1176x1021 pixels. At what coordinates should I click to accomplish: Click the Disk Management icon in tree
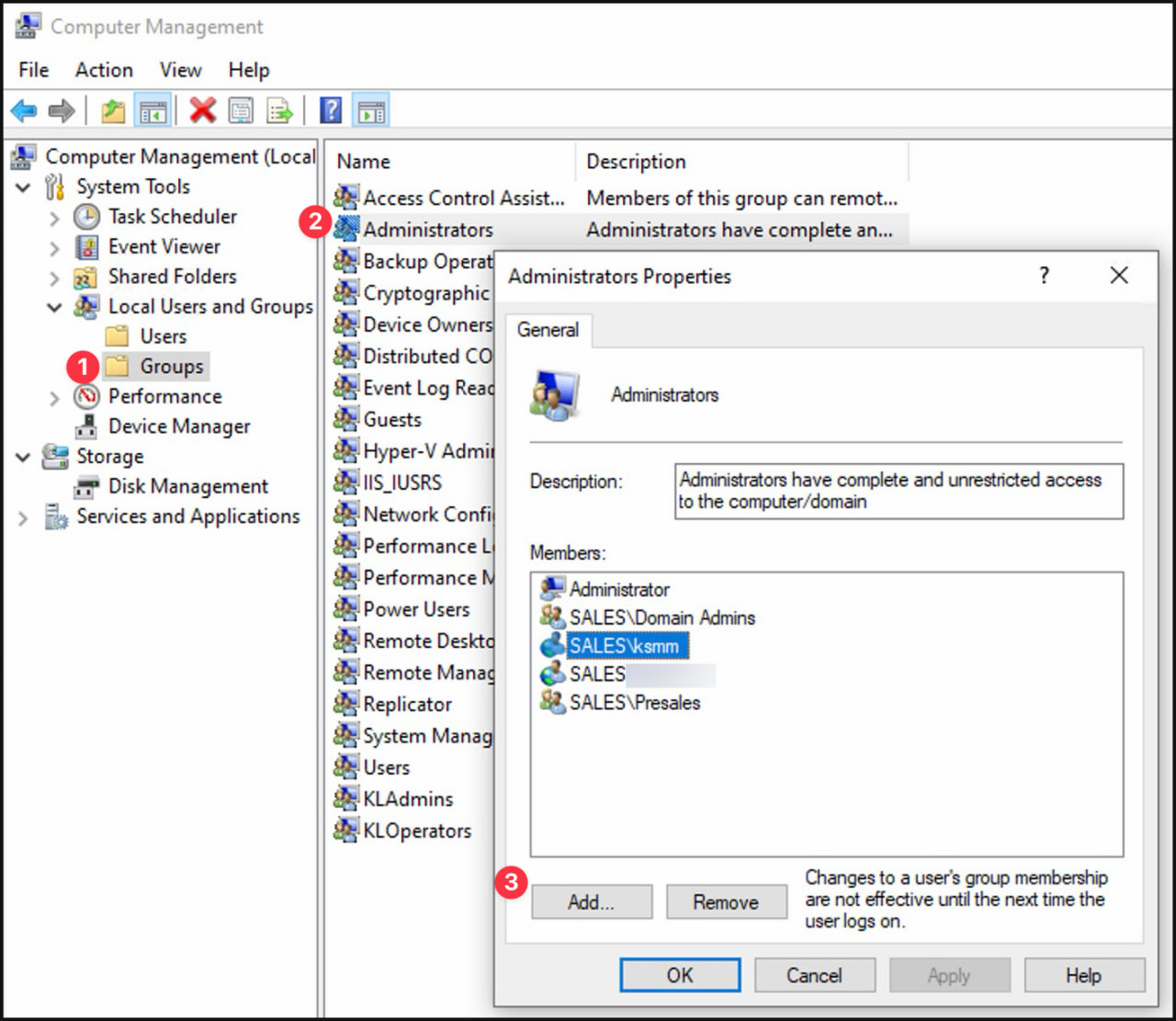87,486
